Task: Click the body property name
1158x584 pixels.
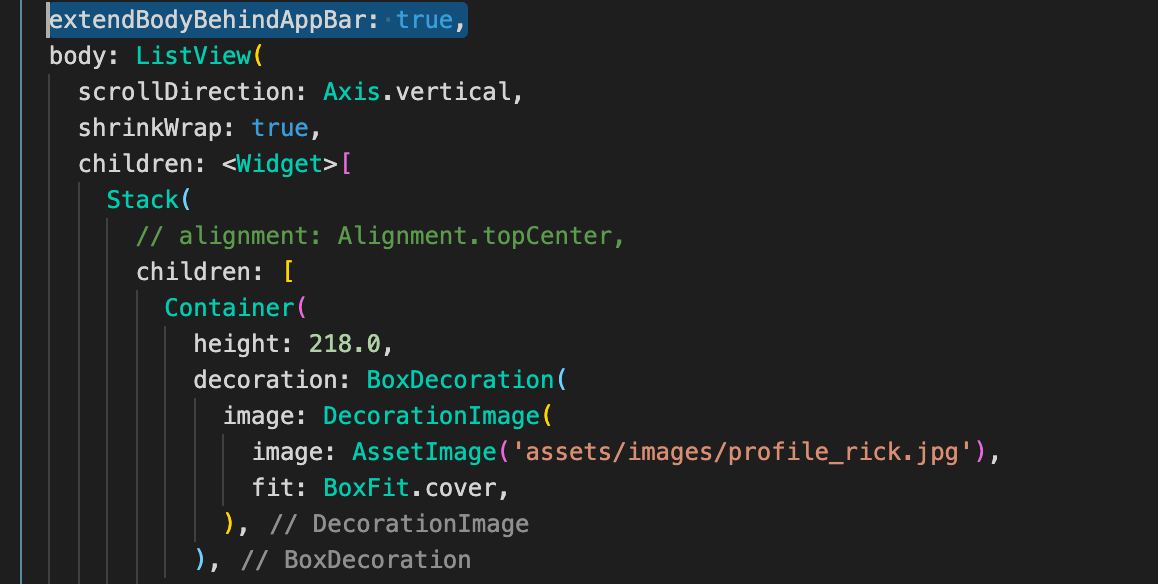Action: click(77, 56)
